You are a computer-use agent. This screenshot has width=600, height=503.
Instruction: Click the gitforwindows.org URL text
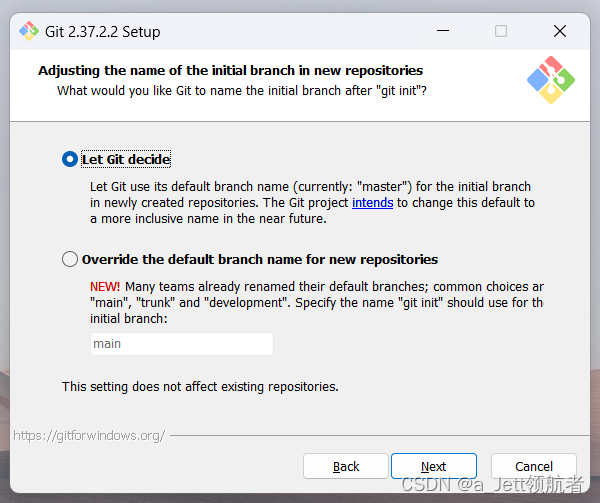(x=89, y=435)
